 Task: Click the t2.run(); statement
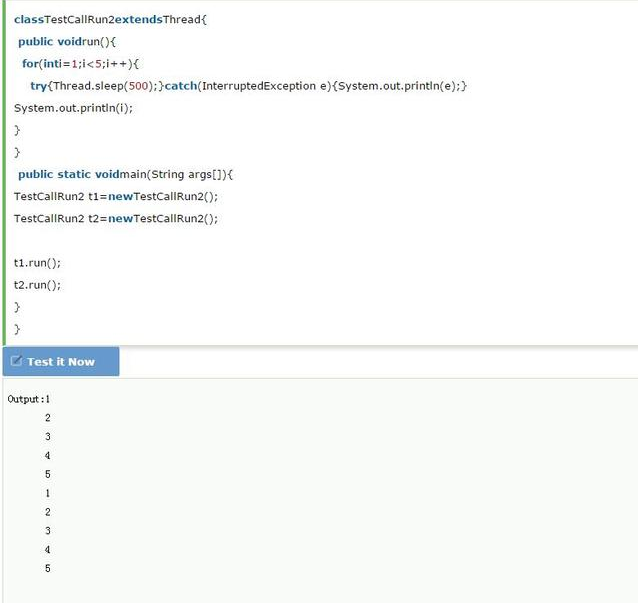37,284
